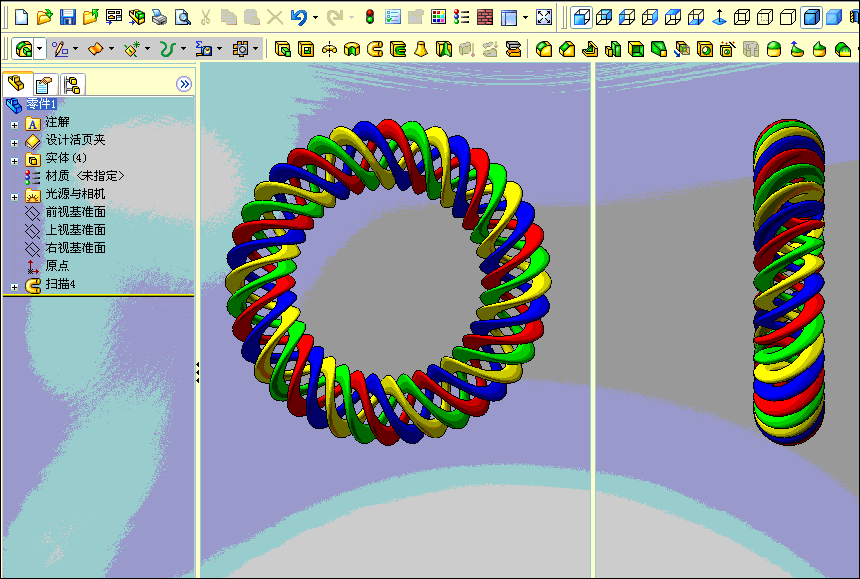Switch to the ConfigurationManager tab
The image size is (860, 579).
(72, 85)
